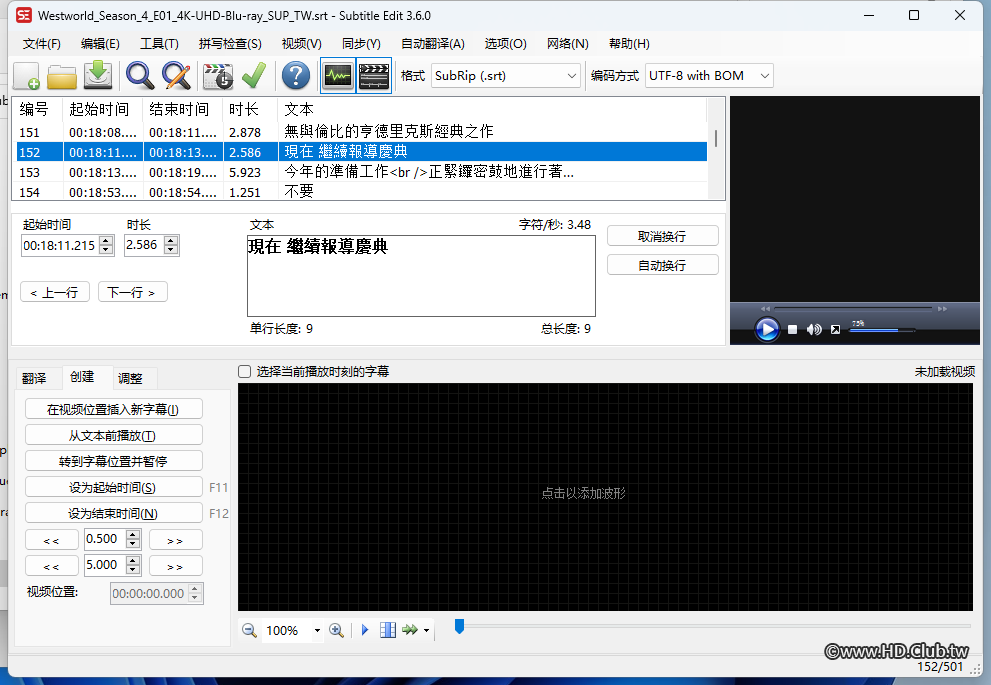Enable the 选择当前播放时刻的字幕 checkbox
Viewport: 991px width, 685px height.
click(x=243, y=371)
